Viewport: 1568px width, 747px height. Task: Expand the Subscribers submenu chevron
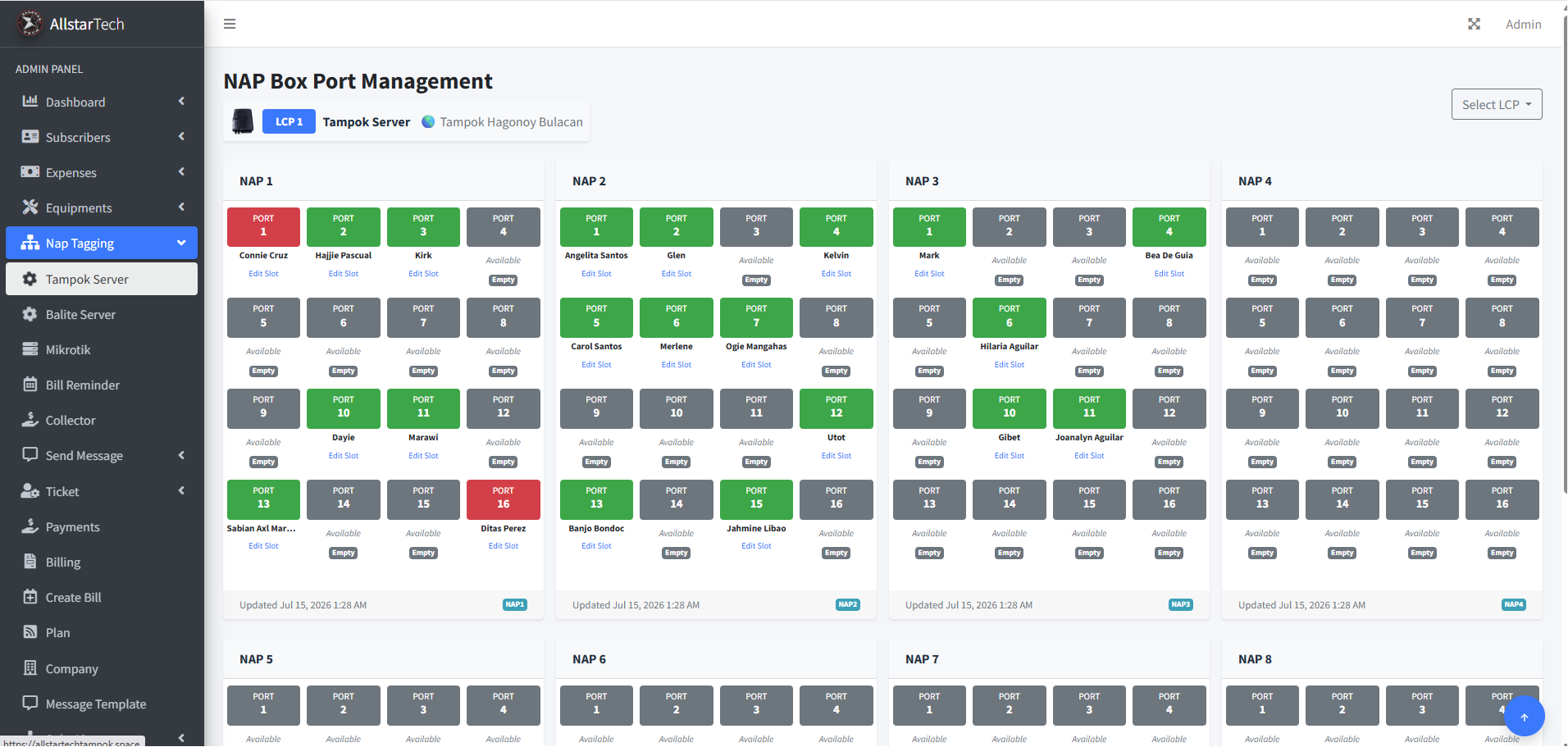[x=181, y=136]
